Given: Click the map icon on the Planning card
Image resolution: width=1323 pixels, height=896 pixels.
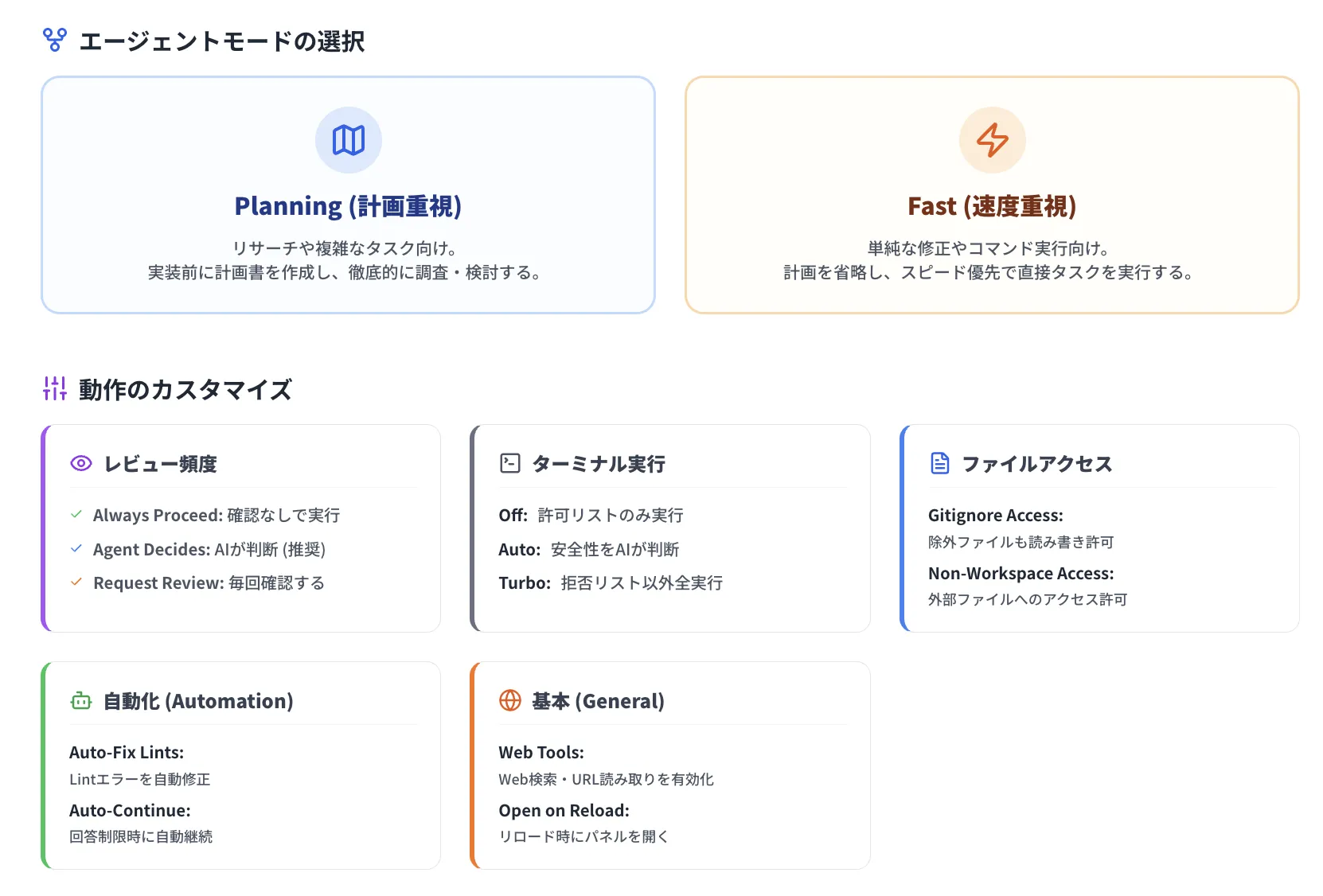Looking at the screenshot, I should click(349, 140).
